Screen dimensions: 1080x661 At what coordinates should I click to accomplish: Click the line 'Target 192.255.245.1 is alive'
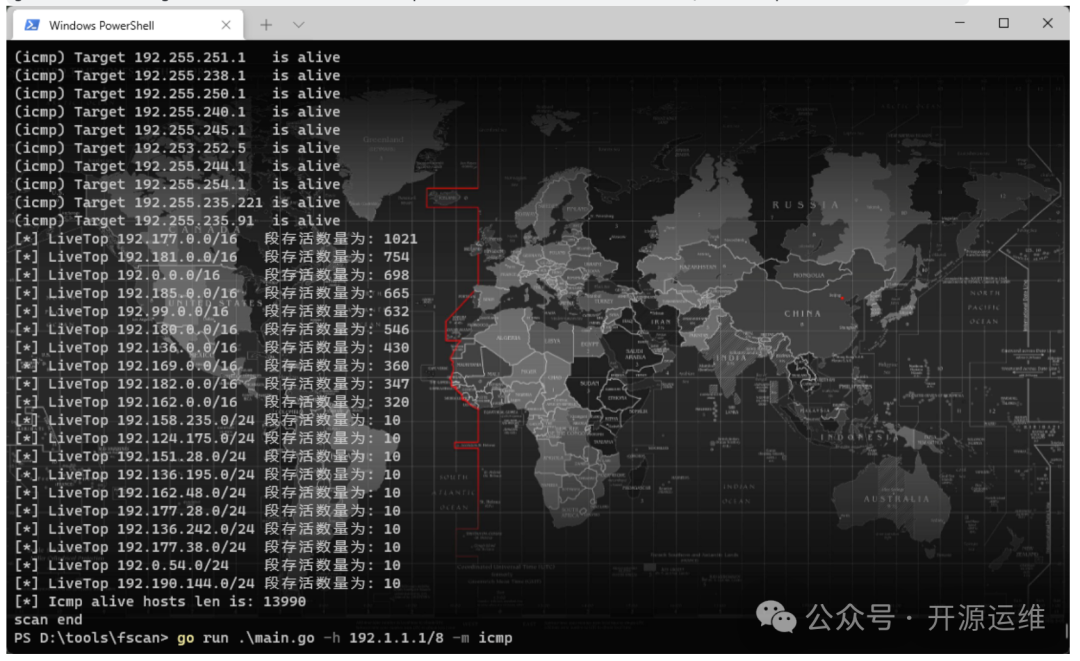(x=177, y=130)
